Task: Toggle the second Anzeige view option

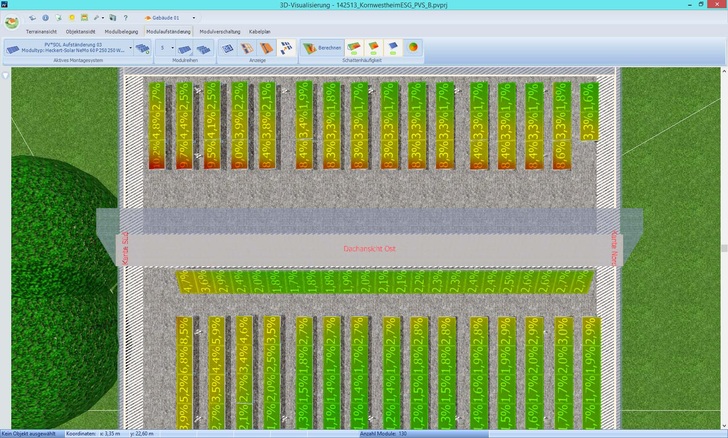Action: [x=247, y=48]
